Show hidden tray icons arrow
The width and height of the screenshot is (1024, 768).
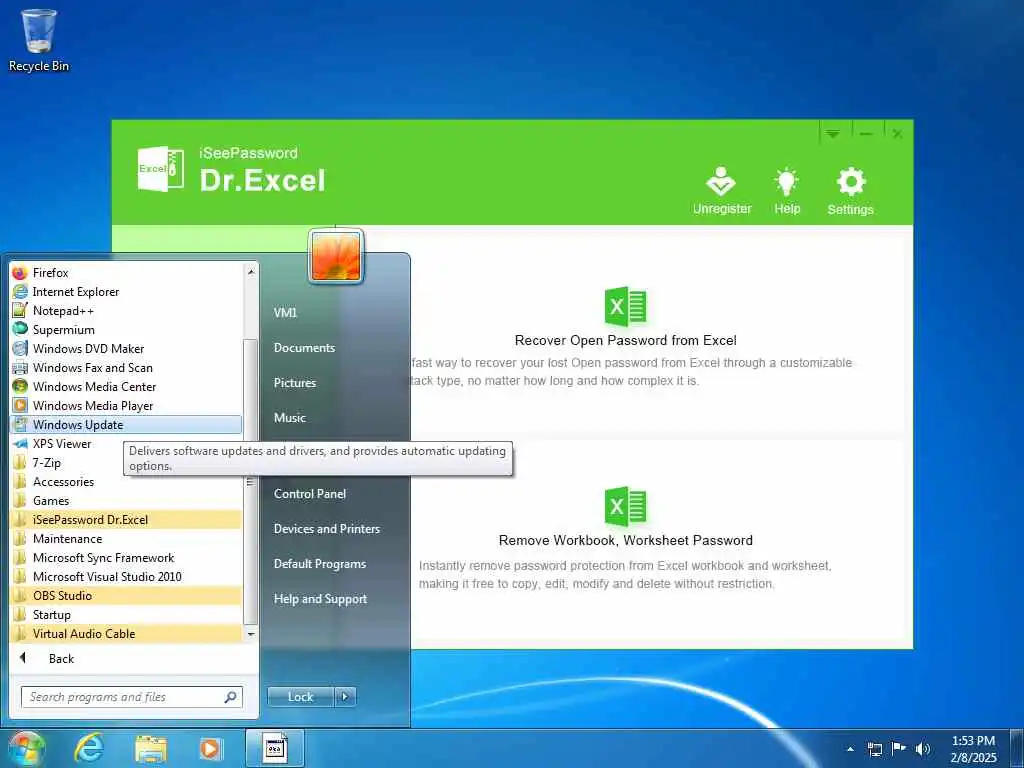[x=850, y=748]
